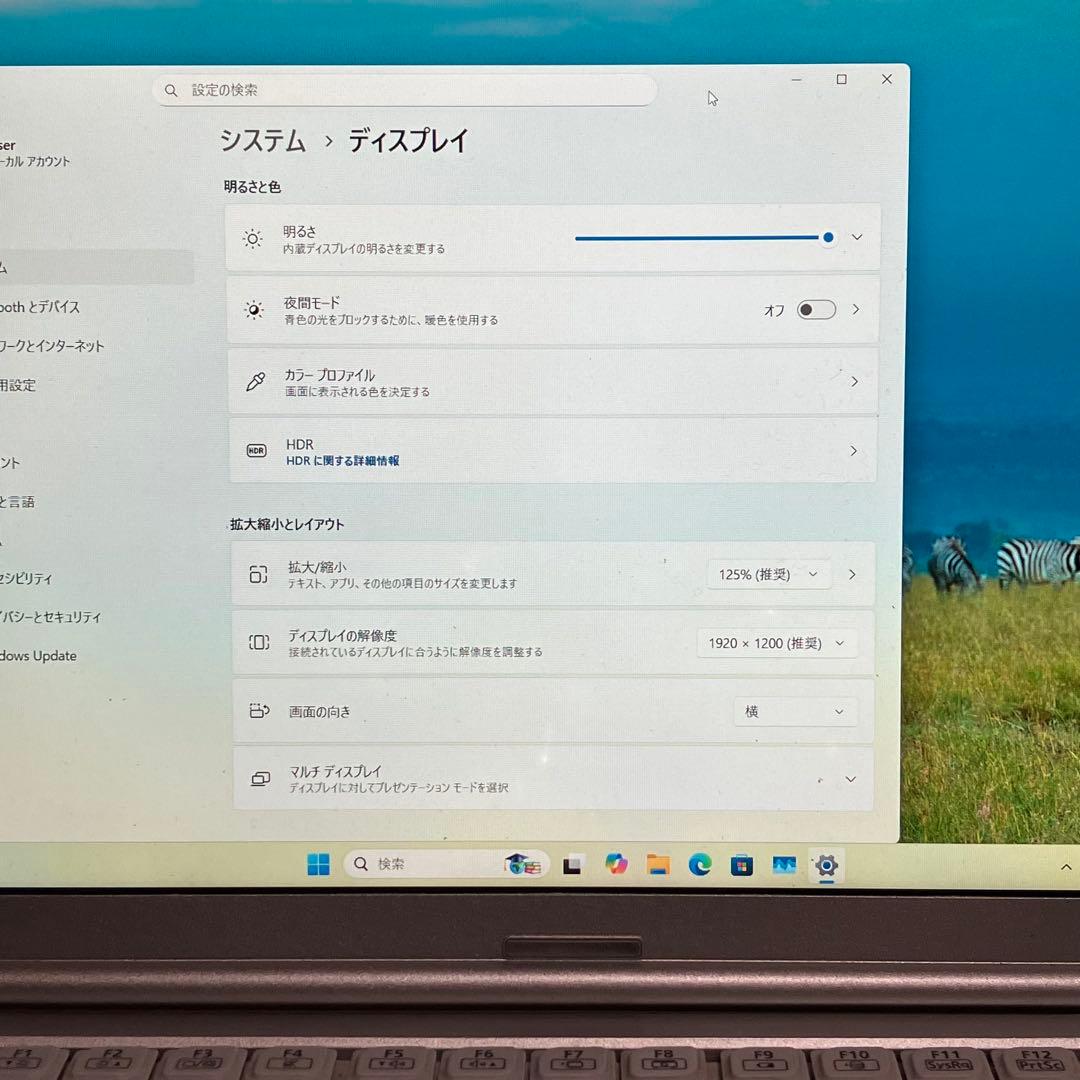Expand the 明るさ brightness options chevron
1080x1080 pixels.
857,238
